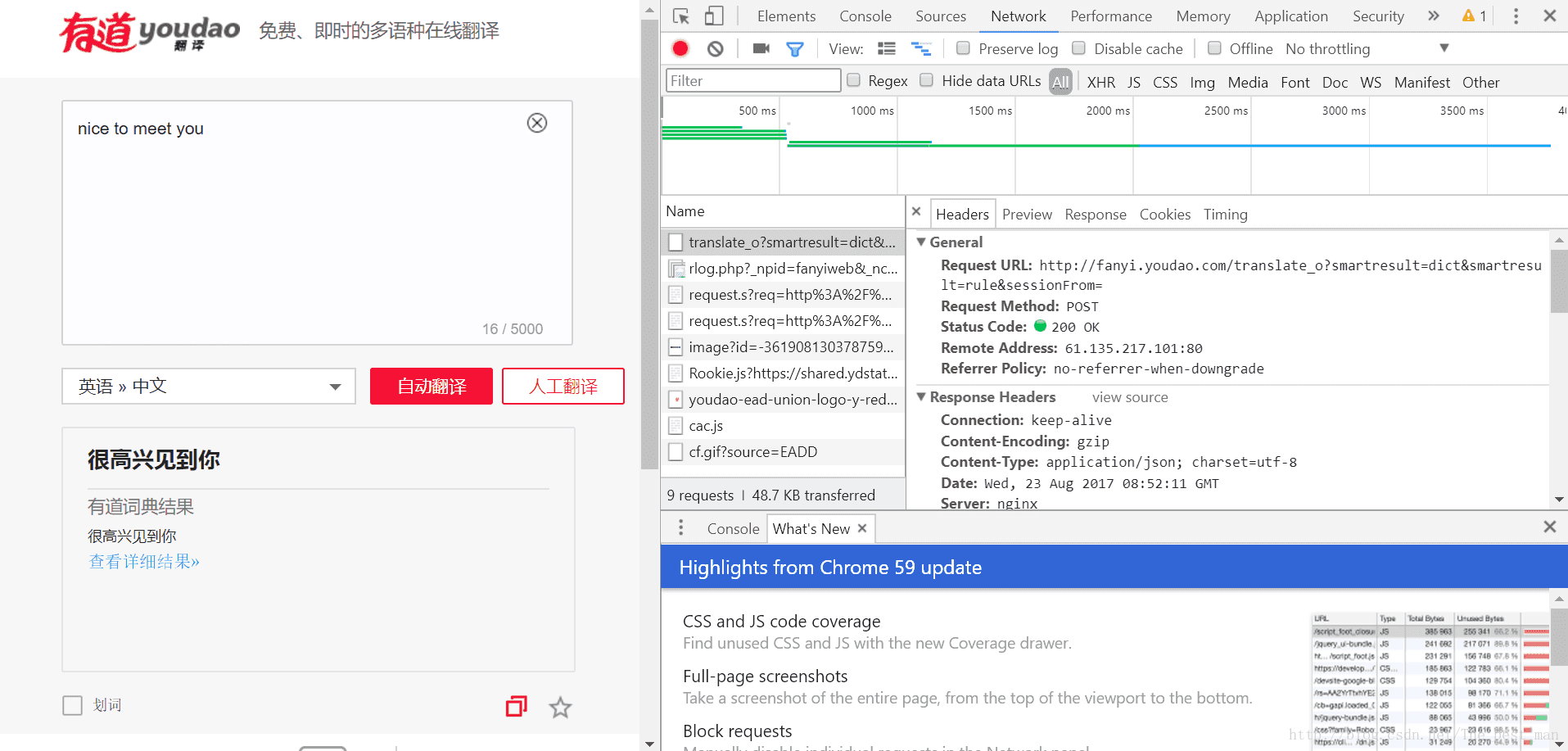Switch to the Elements tab

(x=786, y=16)
